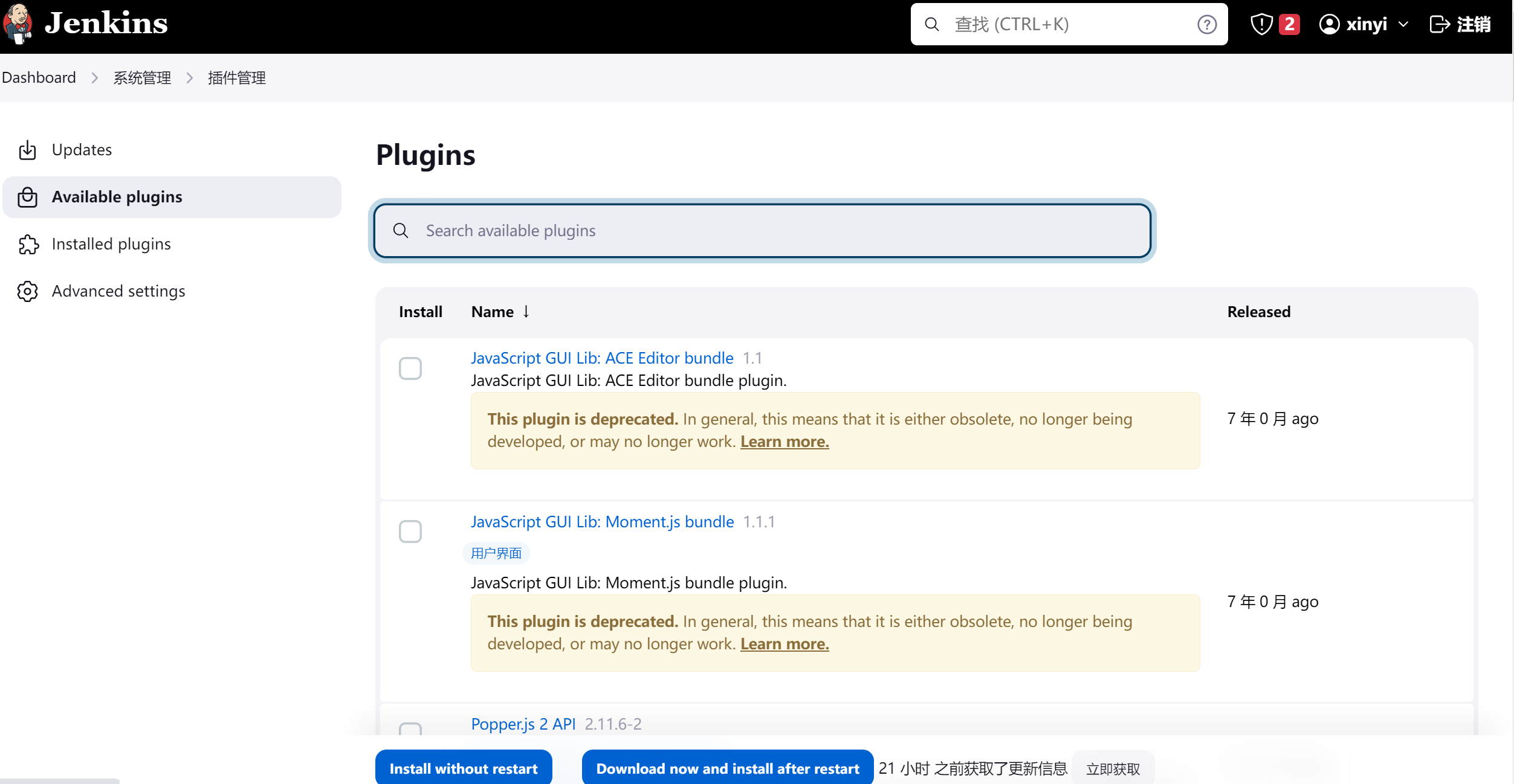Toggle the Name column sort arrow
This screenshot has height=784, width=1514.
(x=525, y=312)
